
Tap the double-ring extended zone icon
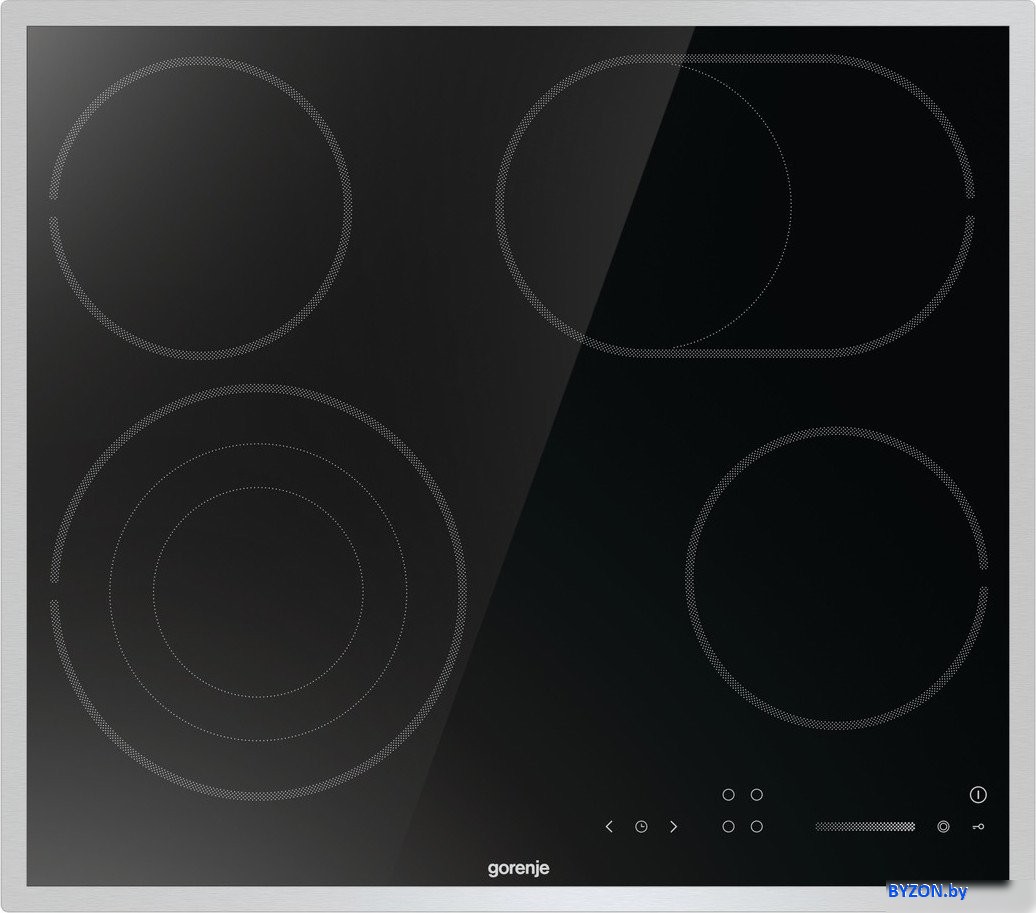[944, 826]
